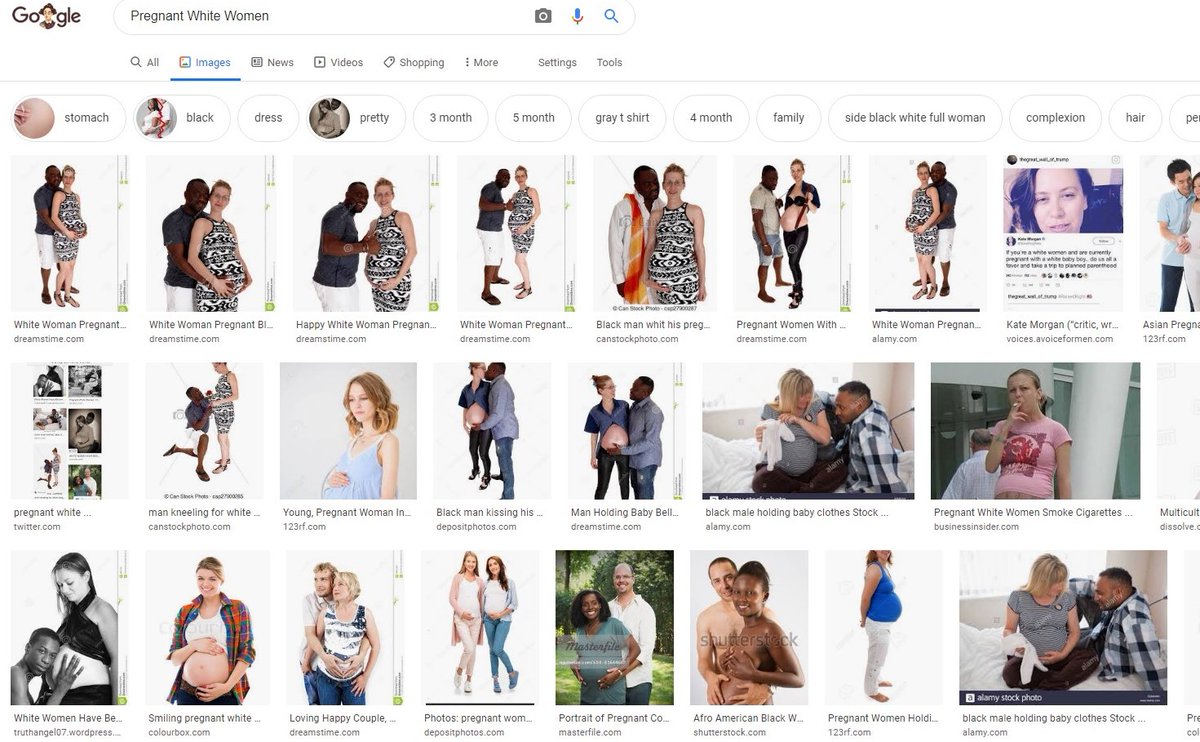Expand the More menu
The image size is (1200, 742).
pyautogui.click(x=481, y=62)
